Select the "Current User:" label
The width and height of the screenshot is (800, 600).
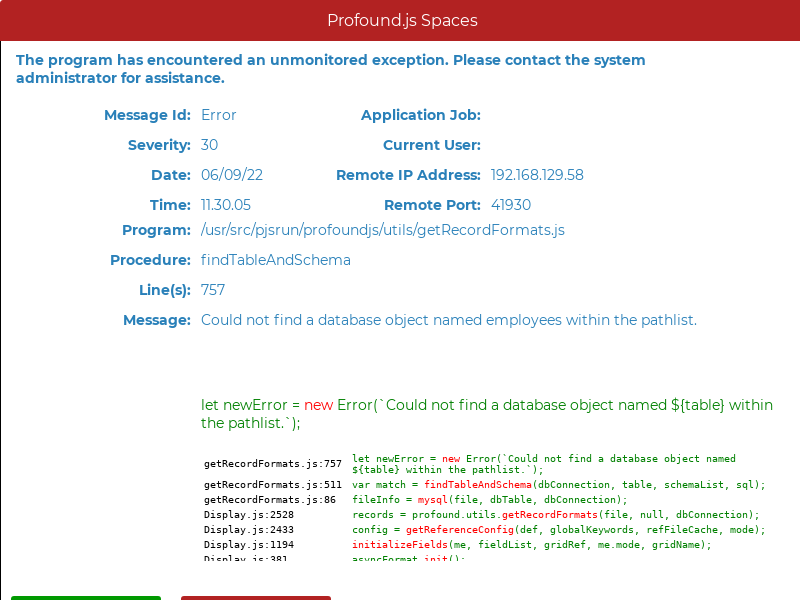click(432, 145)
